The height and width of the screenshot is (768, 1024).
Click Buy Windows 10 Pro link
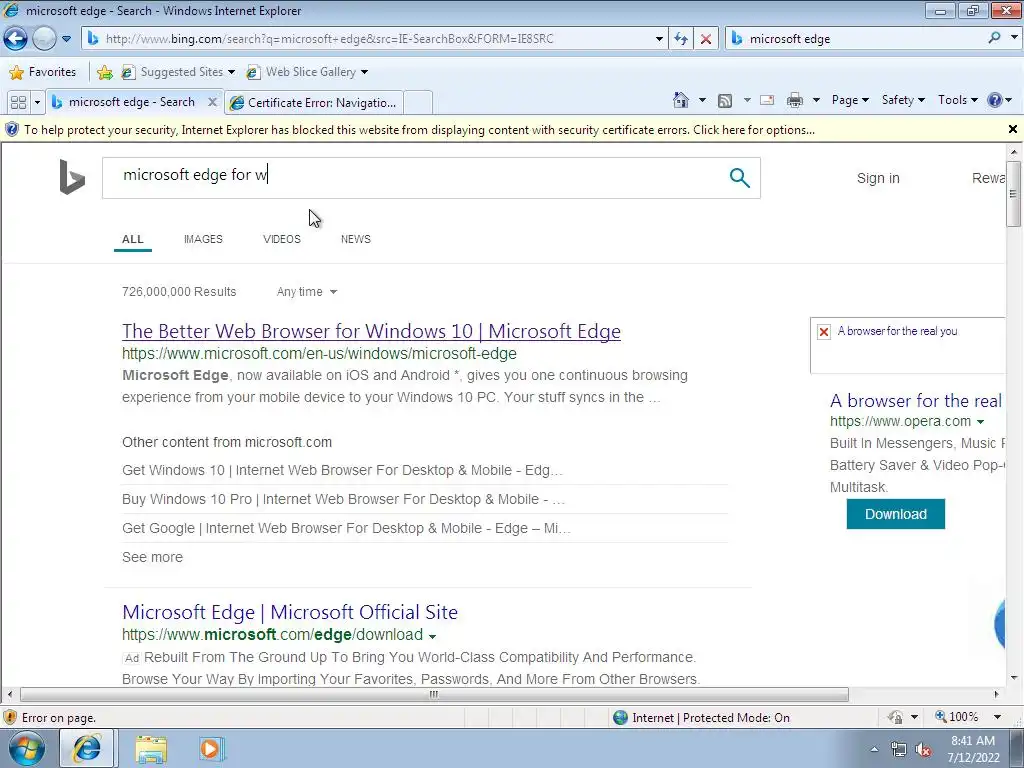(344, 499)
